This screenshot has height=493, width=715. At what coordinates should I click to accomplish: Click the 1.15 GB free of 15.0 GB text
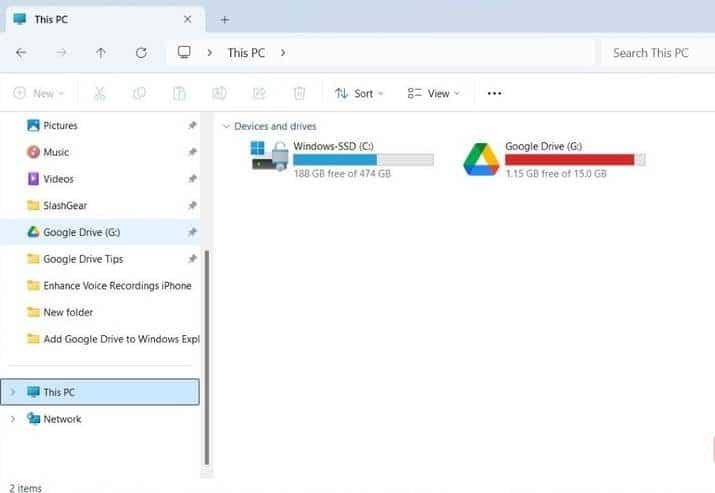click(556, 173)
